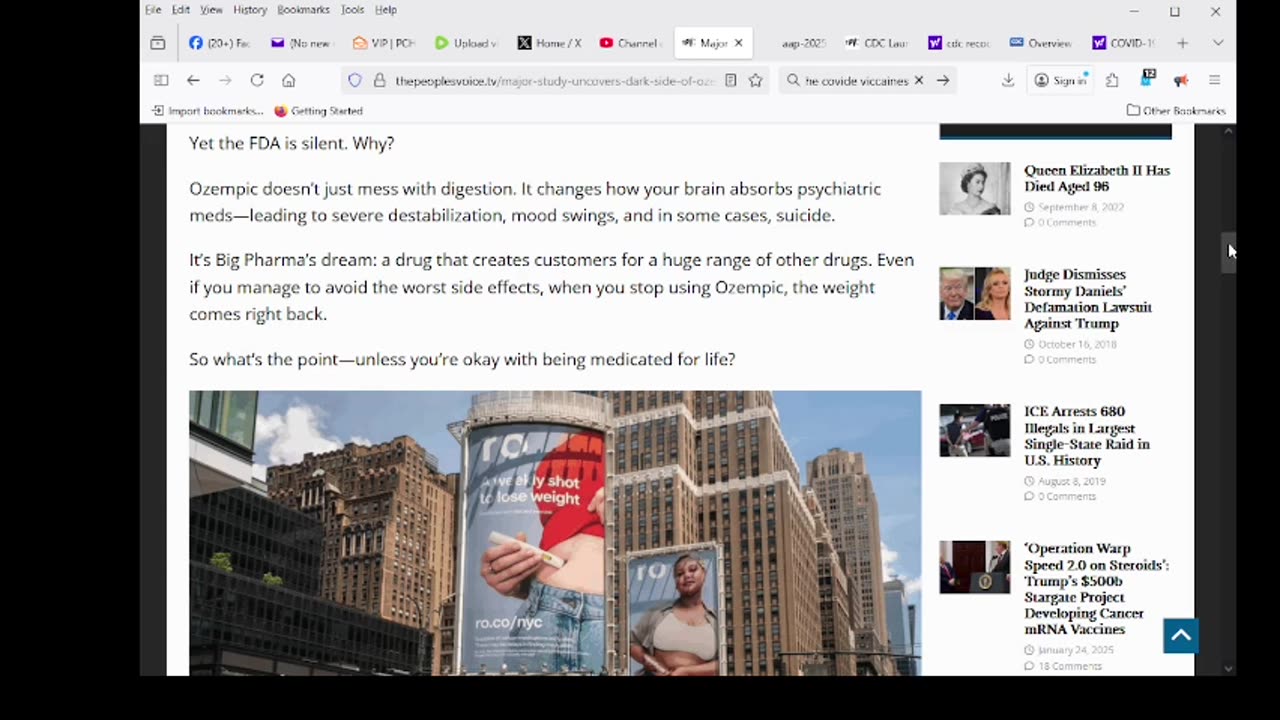This screenshot has width=1280, height=720.
Task: Click the ICE raid thumbnail image
Action: (x=975, y=430)
